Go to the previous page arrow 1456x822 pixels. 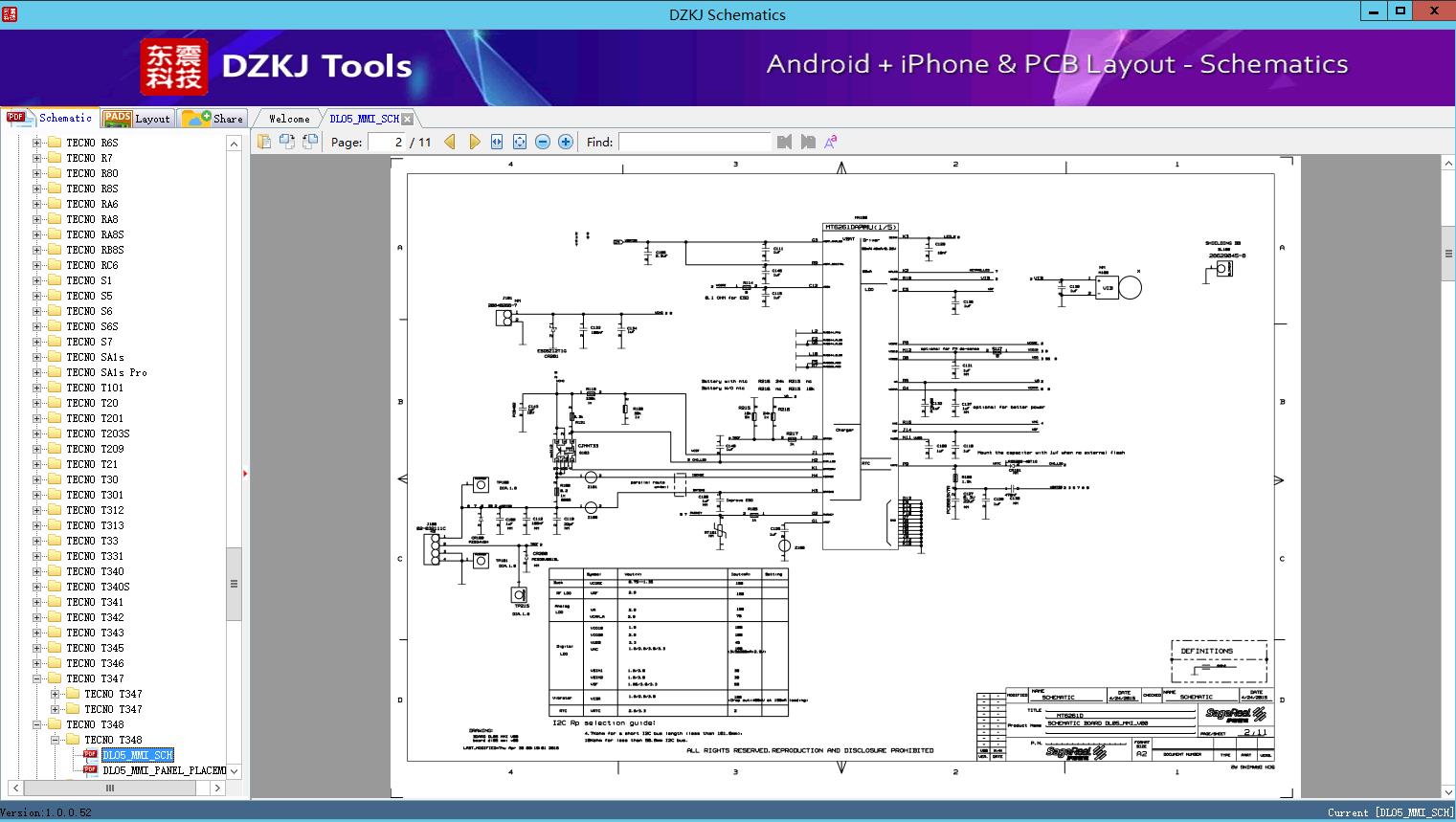tap(450, 142)
